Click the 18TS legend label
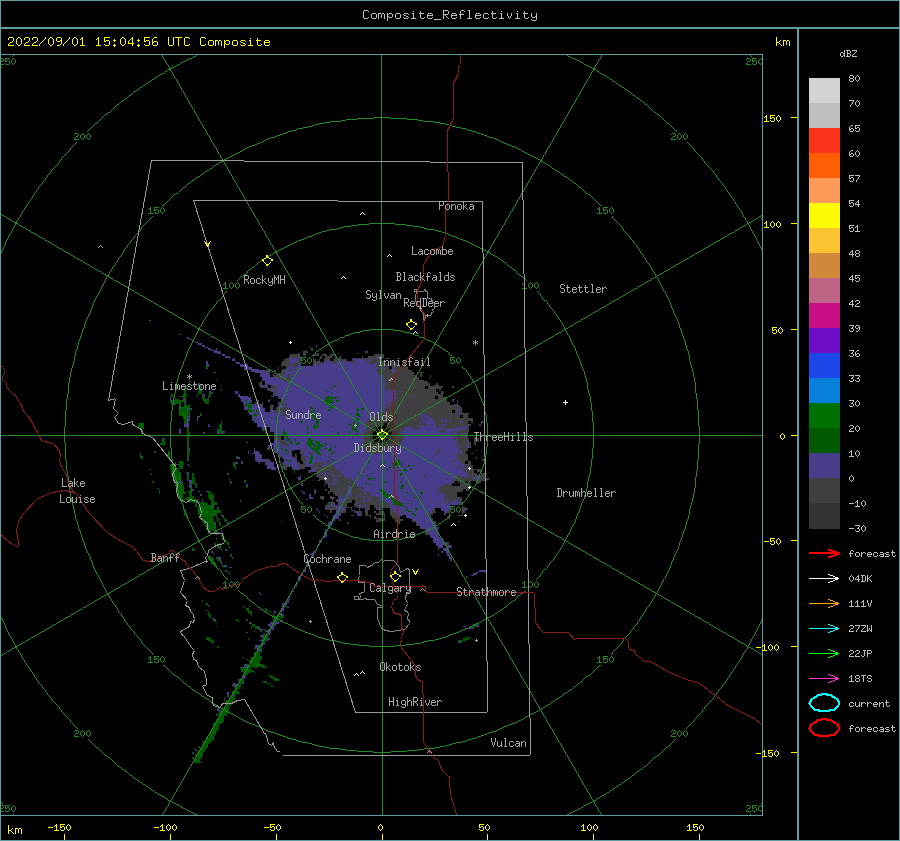The height and width of the screenshot is (841, 900). (x=860, y=679)
